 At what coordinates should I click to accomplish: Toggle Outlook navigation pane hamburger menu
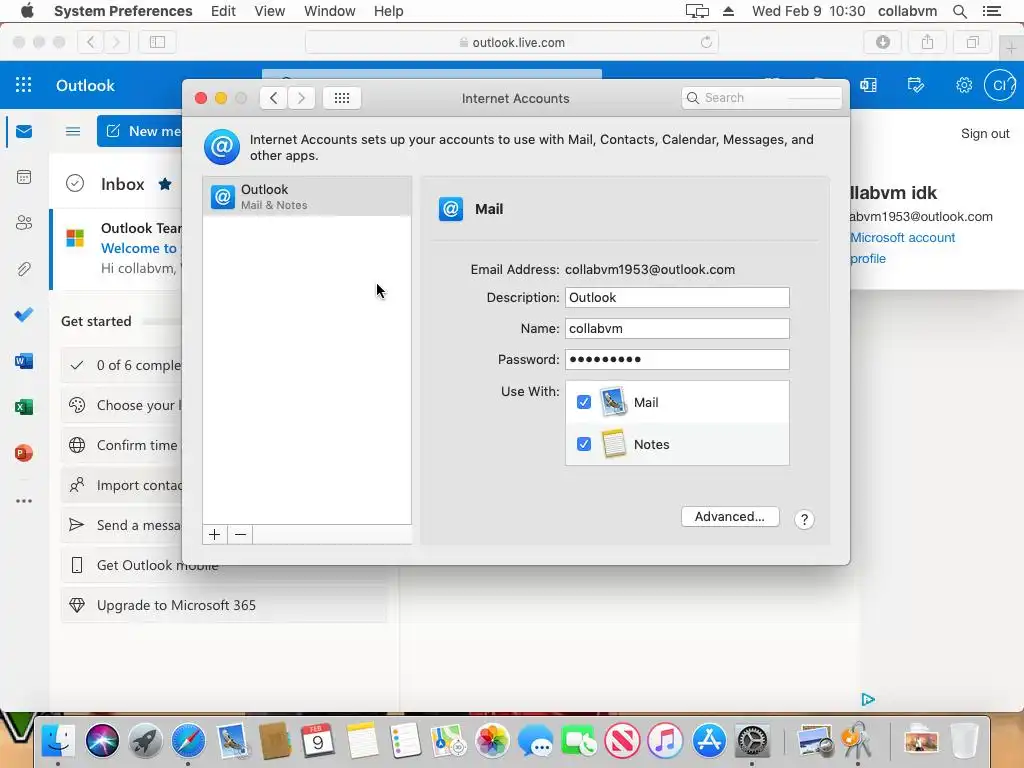73,131
